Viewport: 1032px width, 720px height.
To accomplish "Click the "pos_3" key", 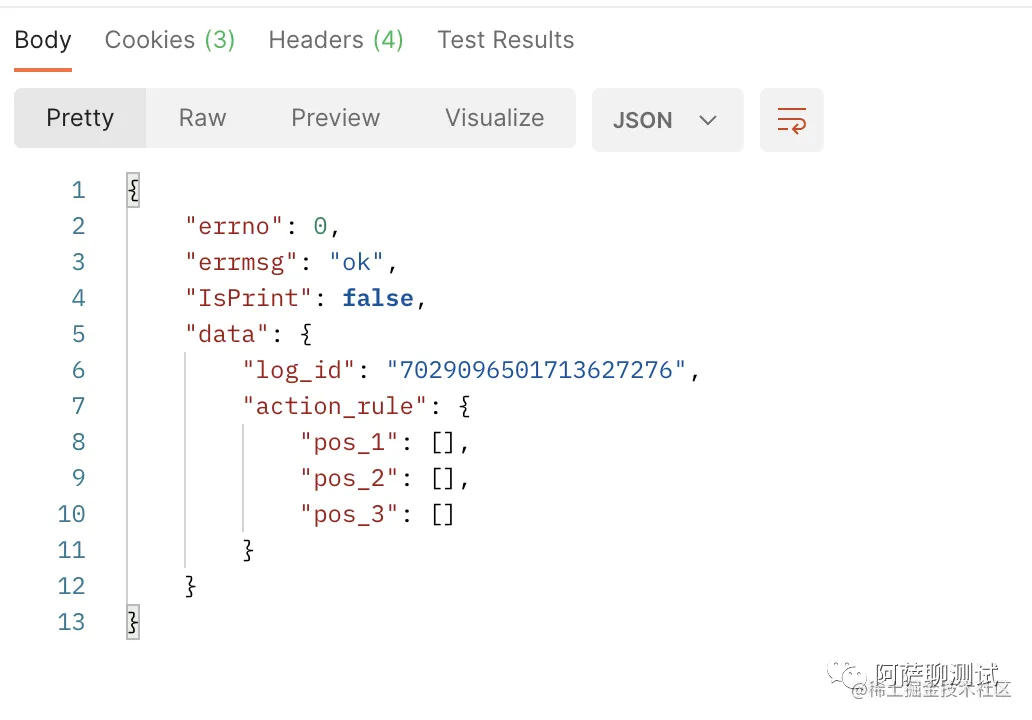I will click(350, 514).
